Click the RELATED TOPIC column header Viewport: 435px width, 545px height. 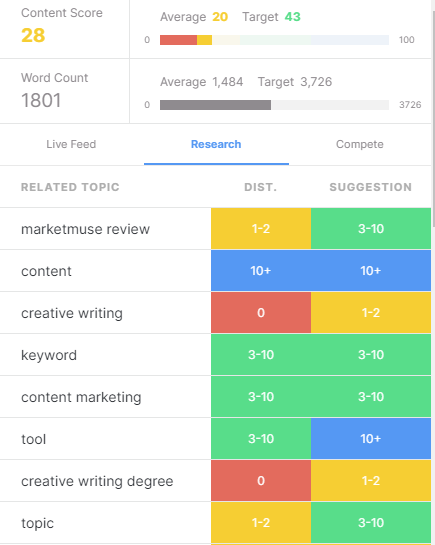[70, 187]
